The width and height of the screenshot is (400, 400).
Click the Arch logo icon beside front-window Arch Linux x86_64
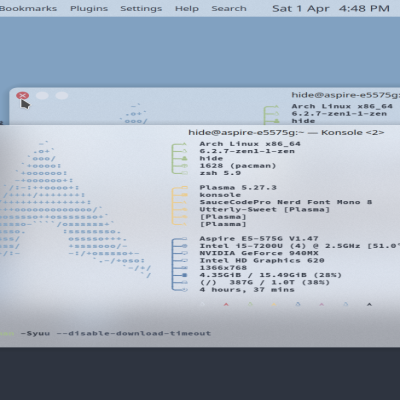184,144
